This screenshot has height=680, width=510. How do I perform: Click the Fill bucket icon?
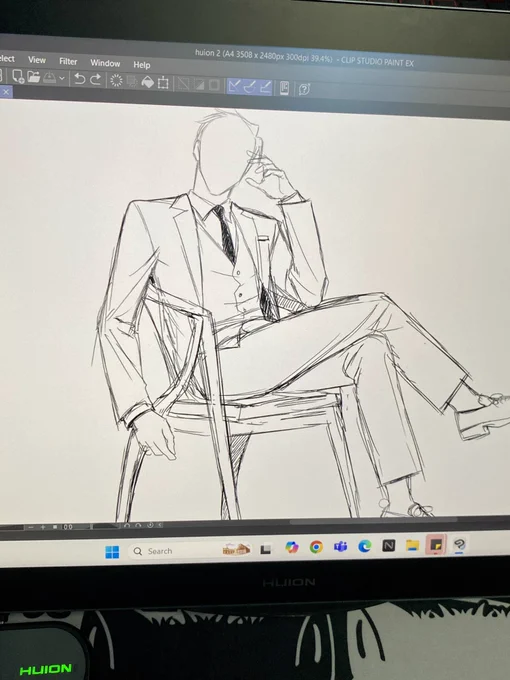tap(147, 82)
